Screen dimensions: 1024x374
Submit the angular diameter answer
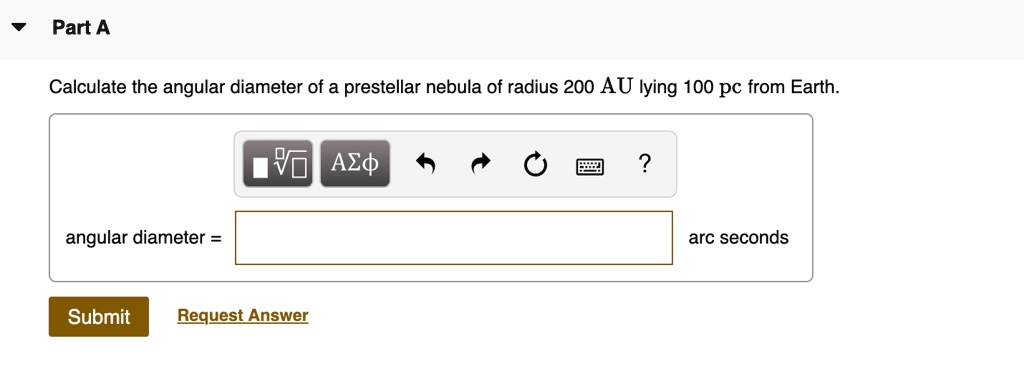click(99, 317)
